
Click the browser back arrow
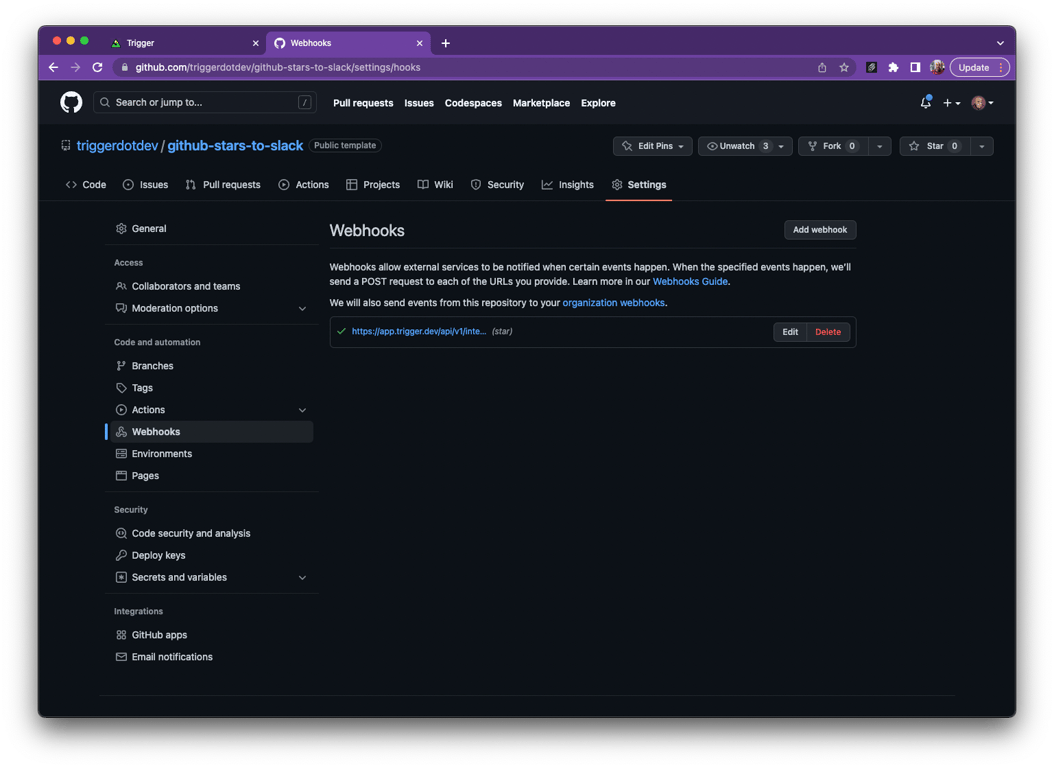click(x=54, y=67)
